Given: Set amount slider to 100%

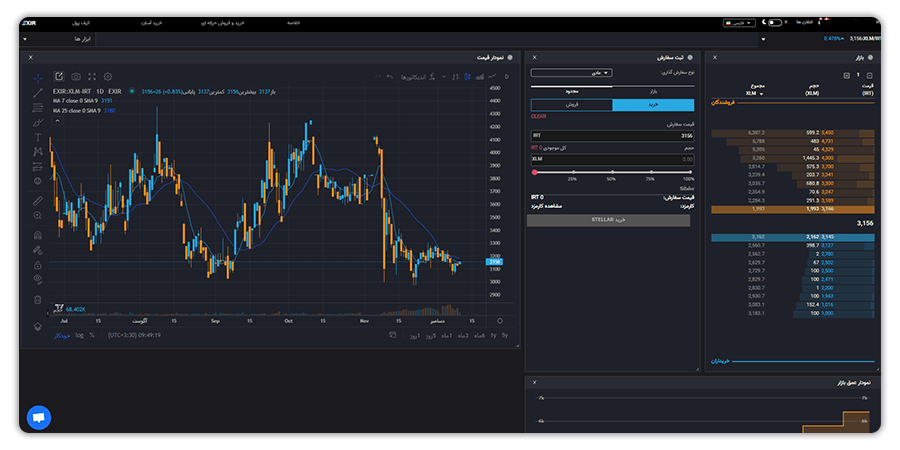Looking at the screenshot, I should [690, 172].
